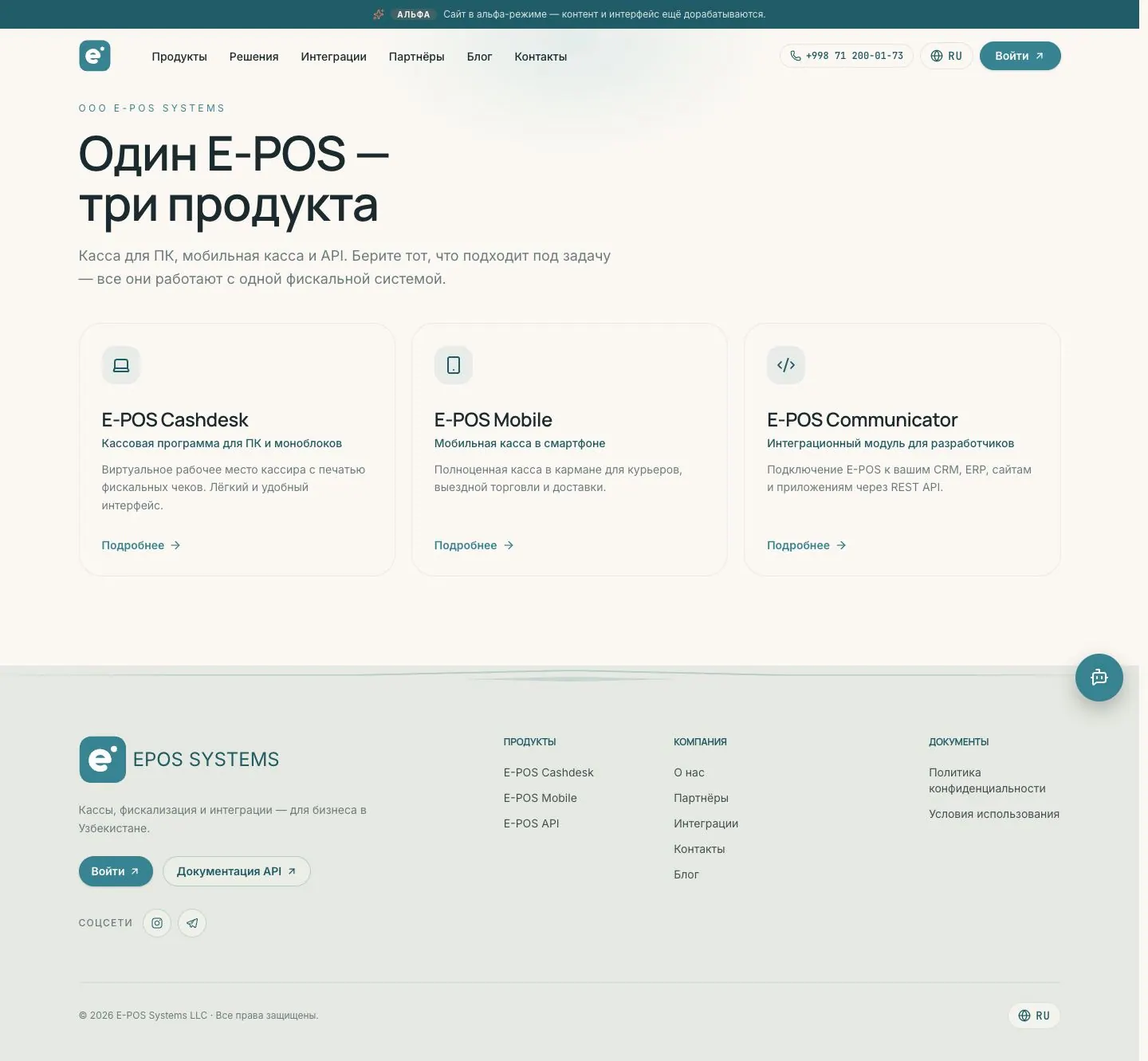
Task: Click the laptop icon on Cashdesk card
Action: tap(121, 365)
